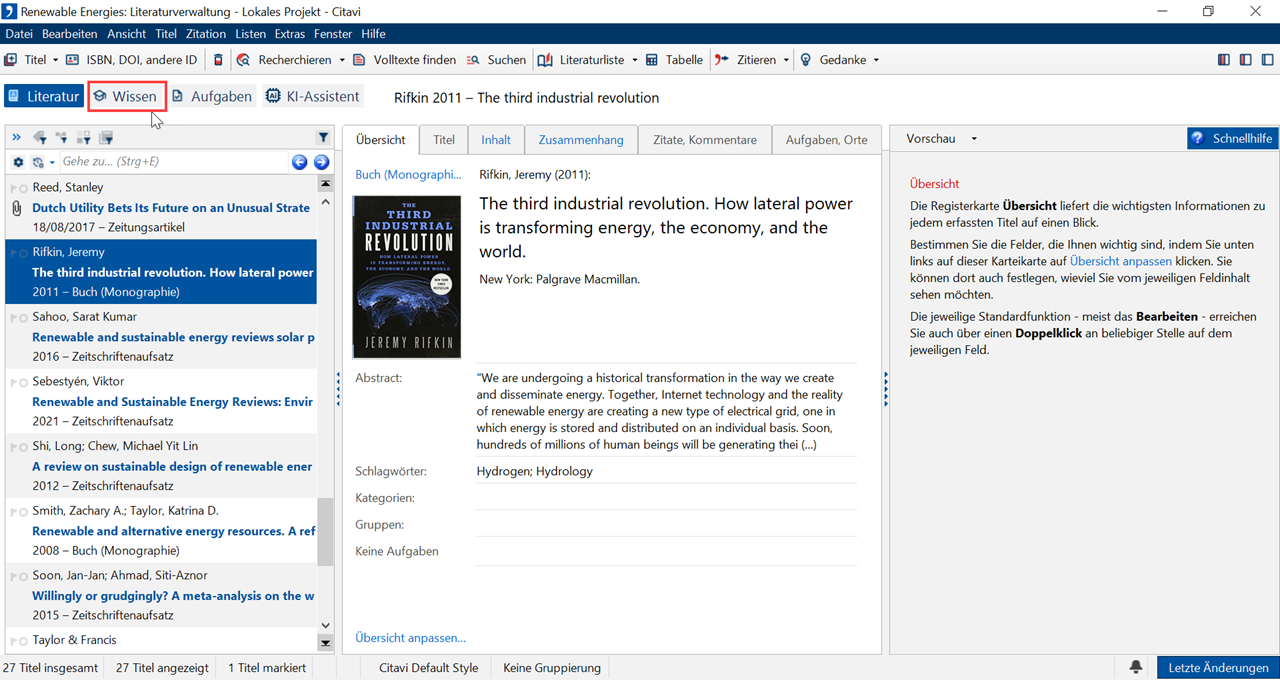Click the Third Industrial Revolution book cover
Screen dimensions: 1280x680
(407, 276)
